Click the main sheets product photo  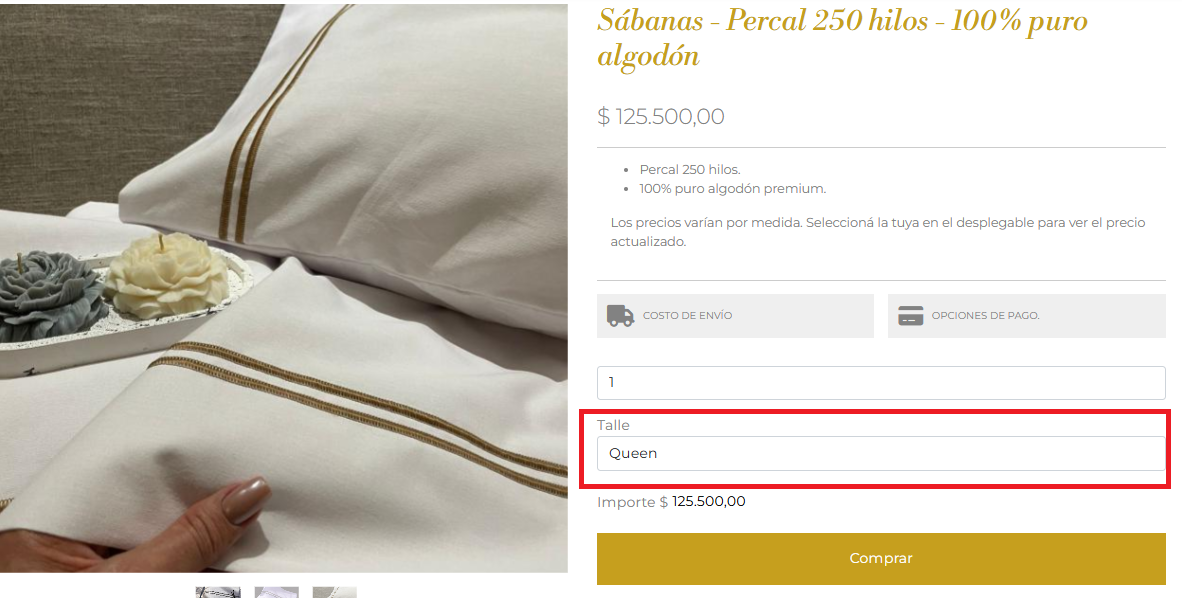coord(284,288)
